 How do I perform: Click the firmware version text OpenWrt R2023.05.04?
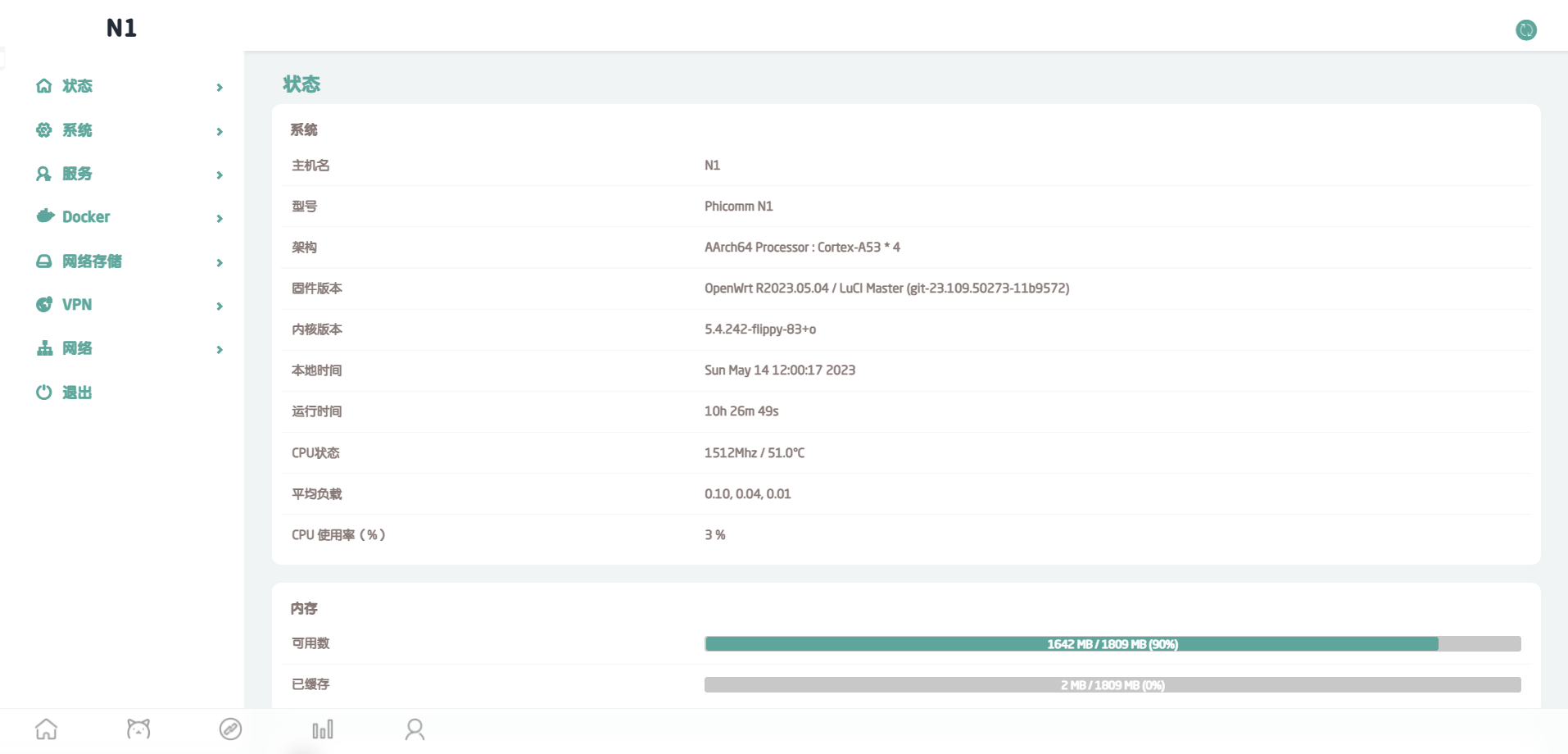887,288
